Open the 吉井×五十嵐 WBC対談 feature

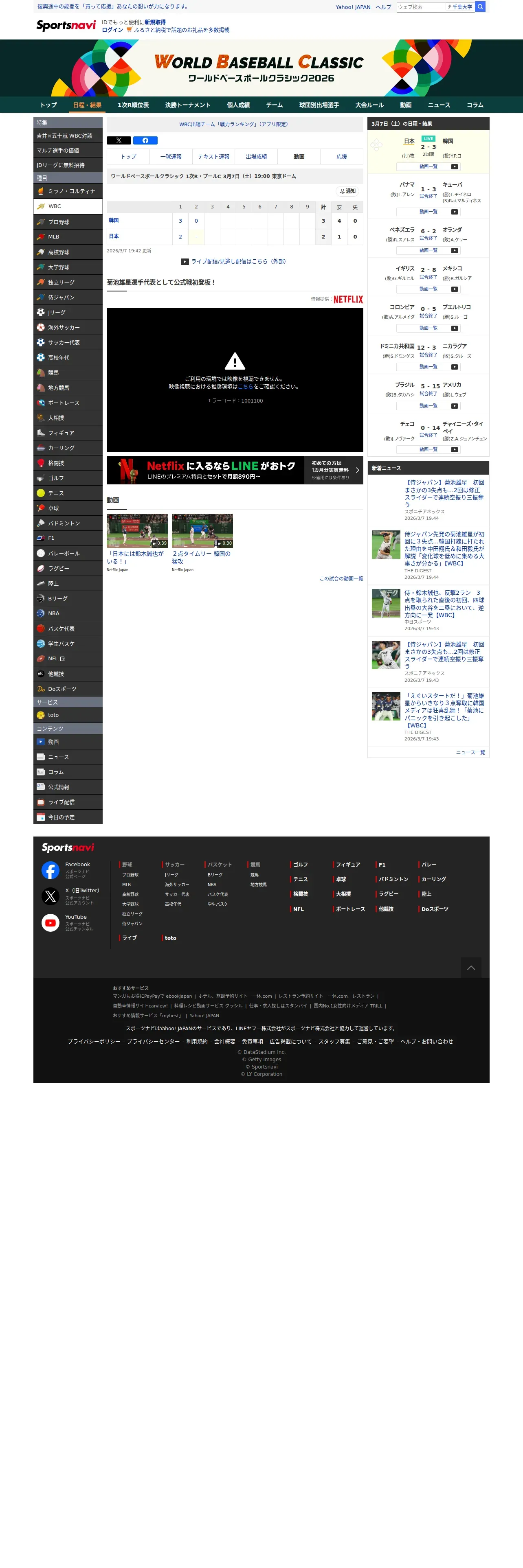pos(68,136)
